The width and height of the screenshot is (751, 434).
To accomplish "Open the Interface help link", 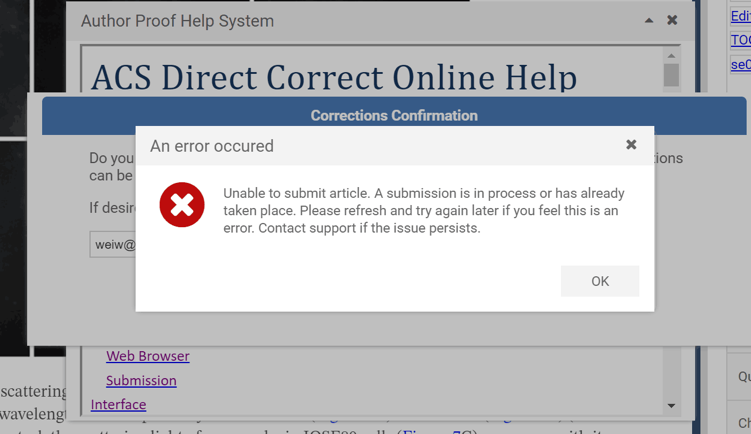I will (x=118, y=404).
